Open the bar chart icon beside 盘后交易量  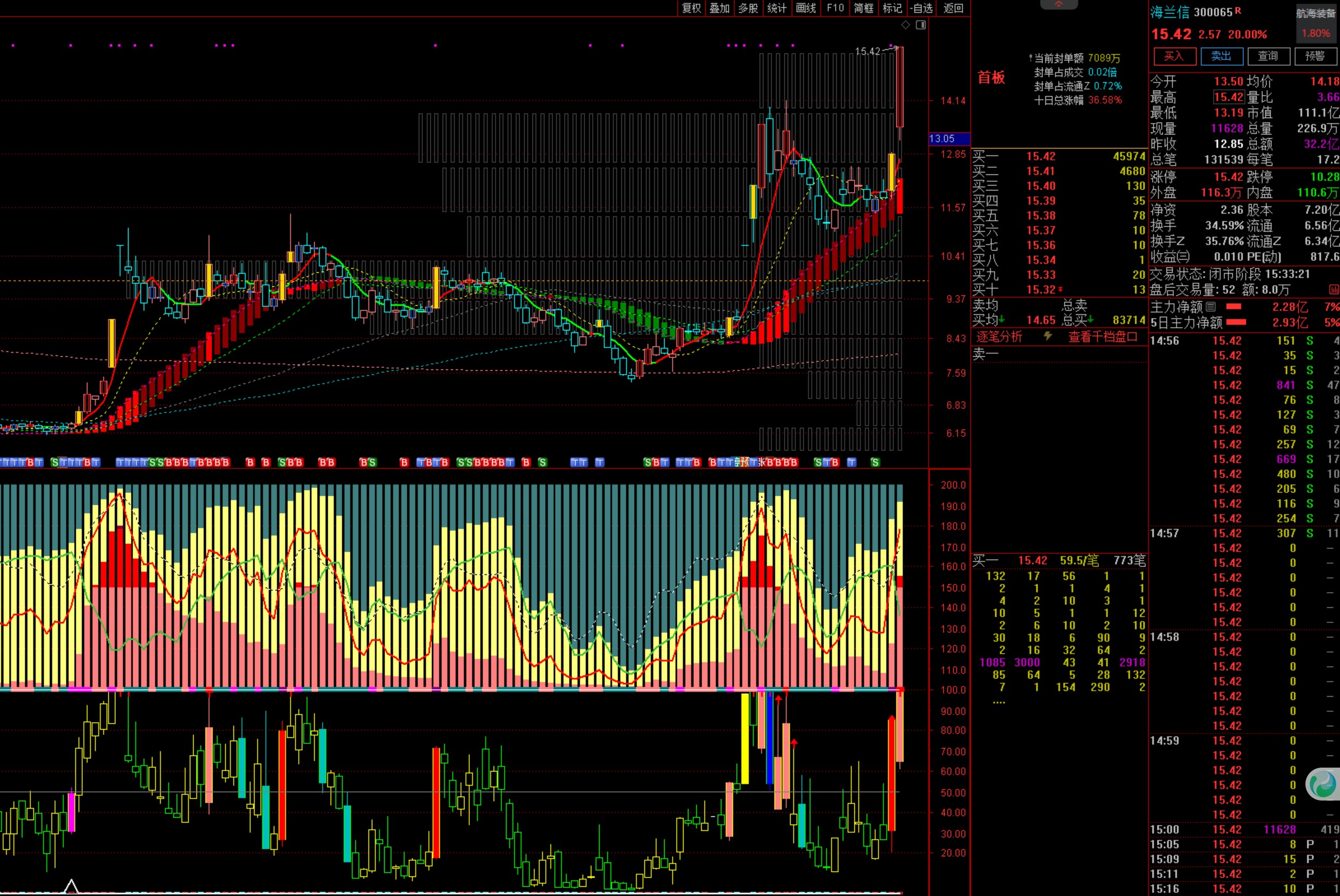click(x=1335, y=290)
